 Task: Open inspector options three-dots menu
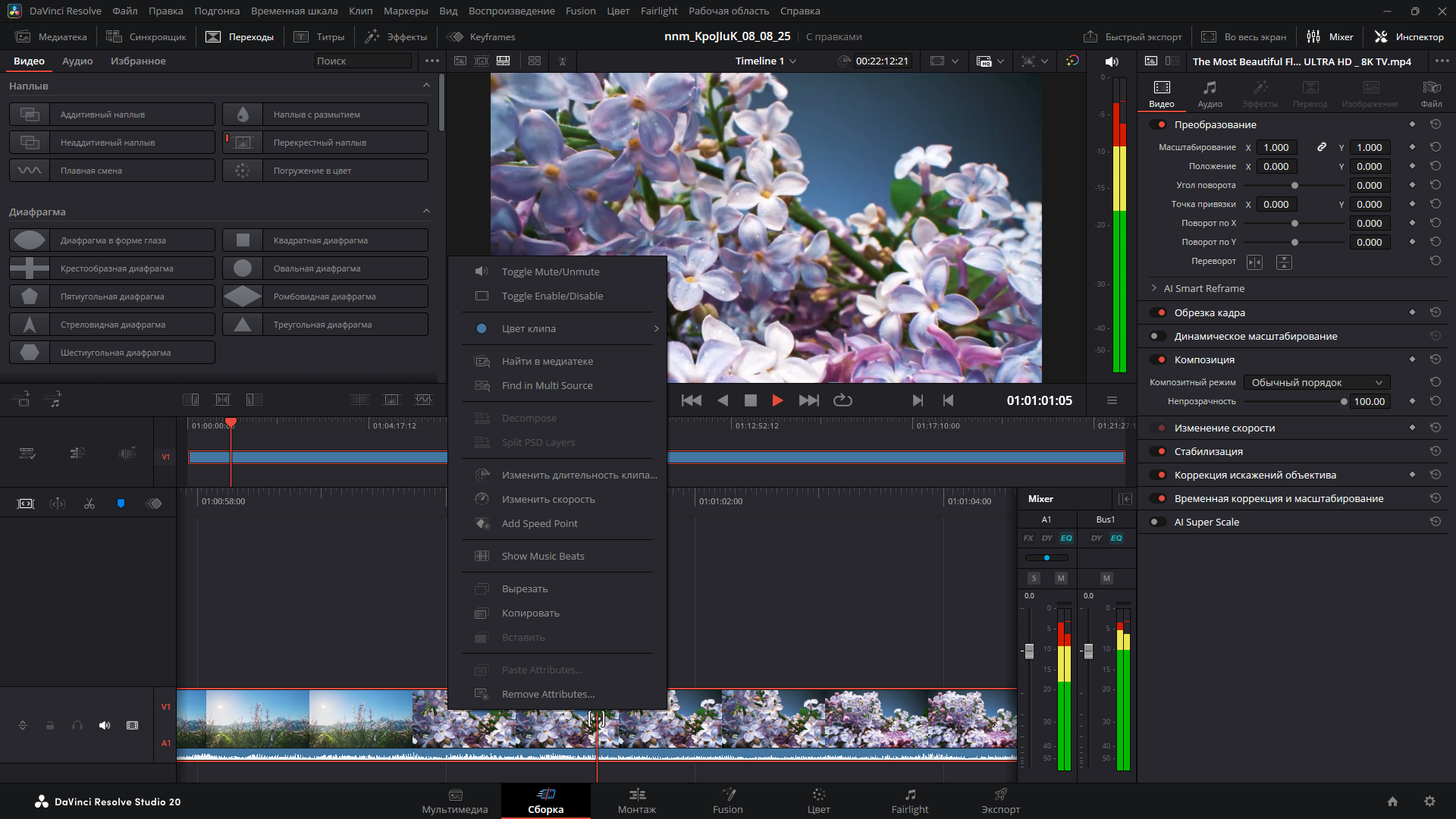(x=1442, y=61)
